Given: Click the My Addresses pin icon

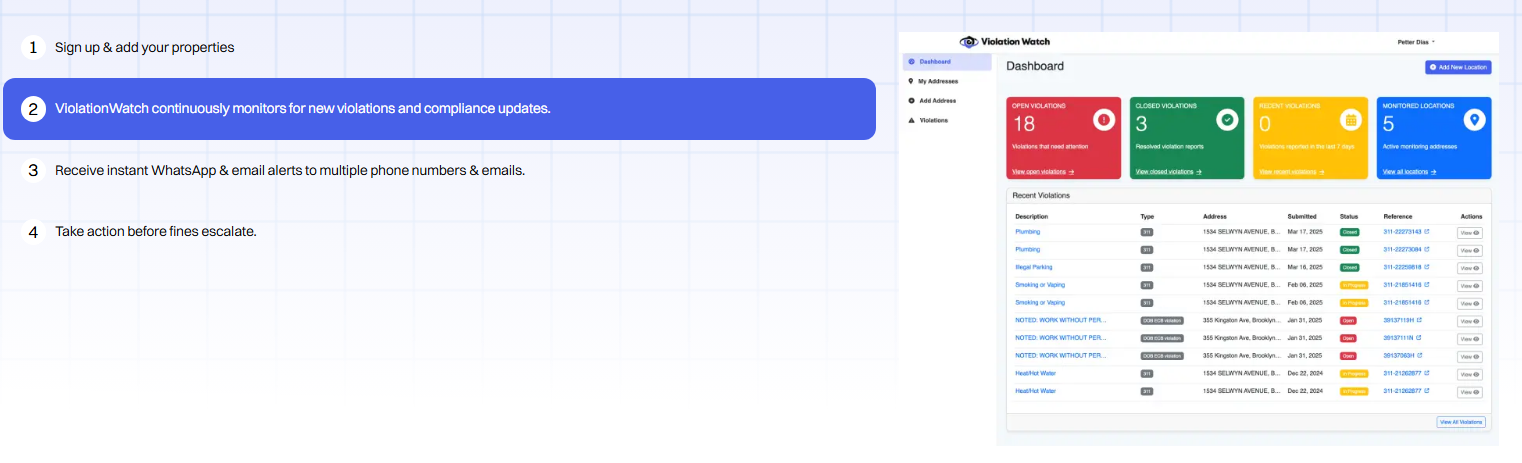Looking at the screenshot, I should 911,81.
